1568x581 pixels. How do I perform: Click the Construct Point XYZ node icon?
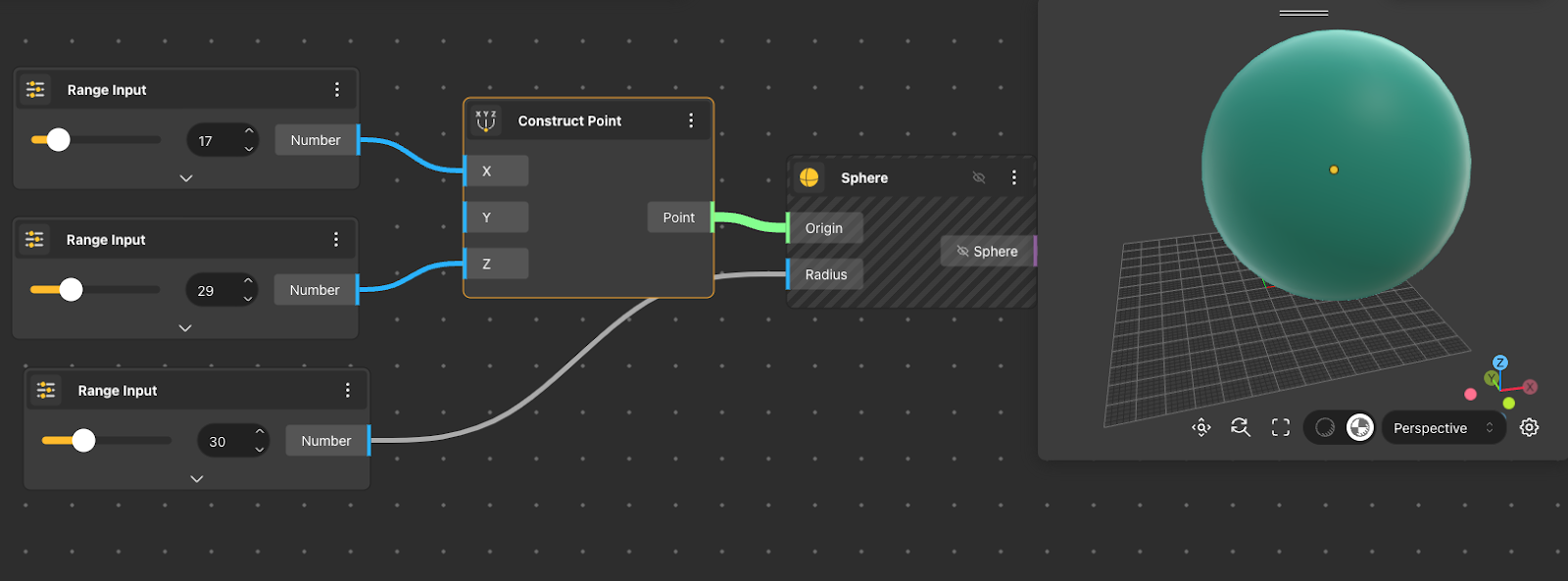click(x=485, y=121)
